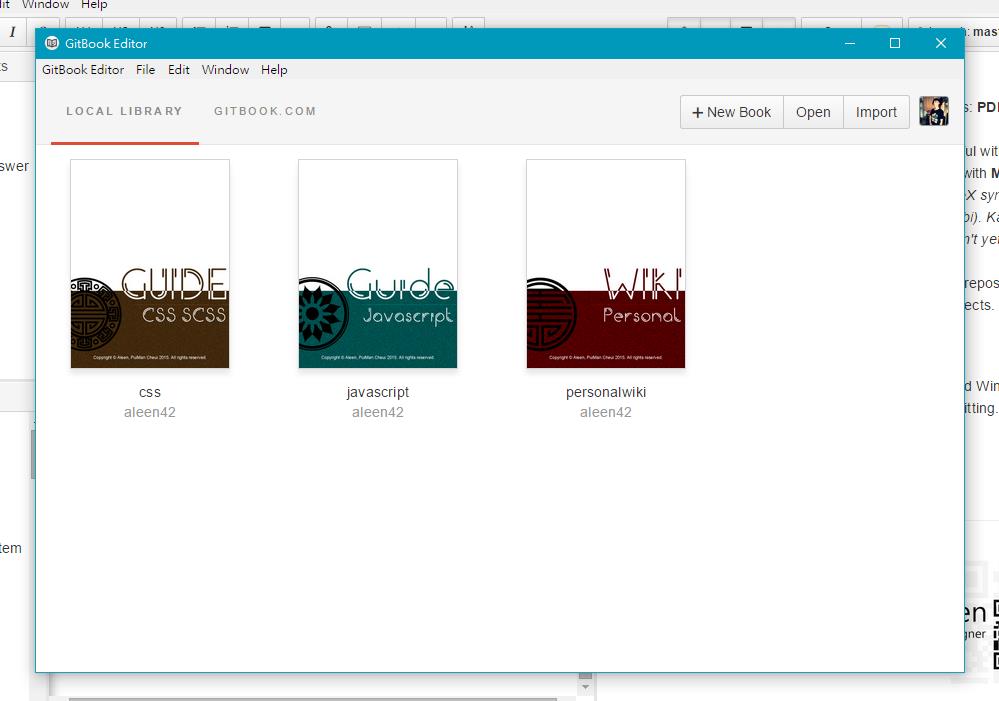Select the 'css' book title text

click(x=150, y=393)
